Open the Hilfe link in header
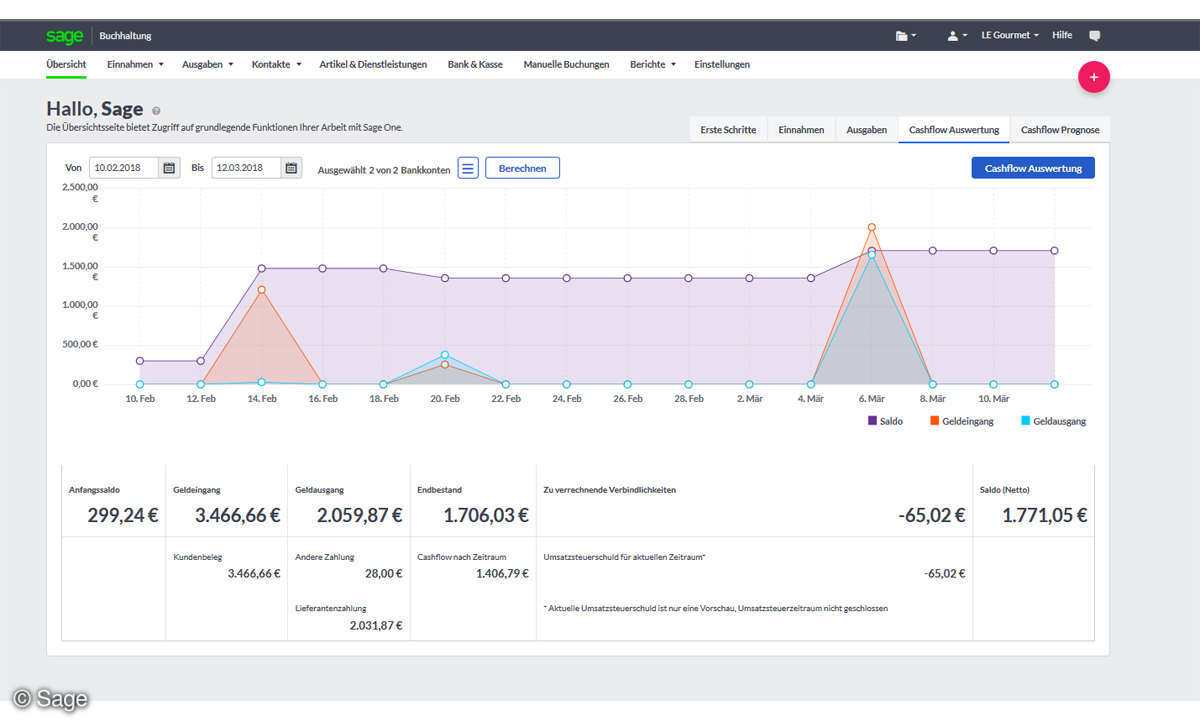The height and width of the screenshot is (720, 1200). click(x=1062, y=35)
